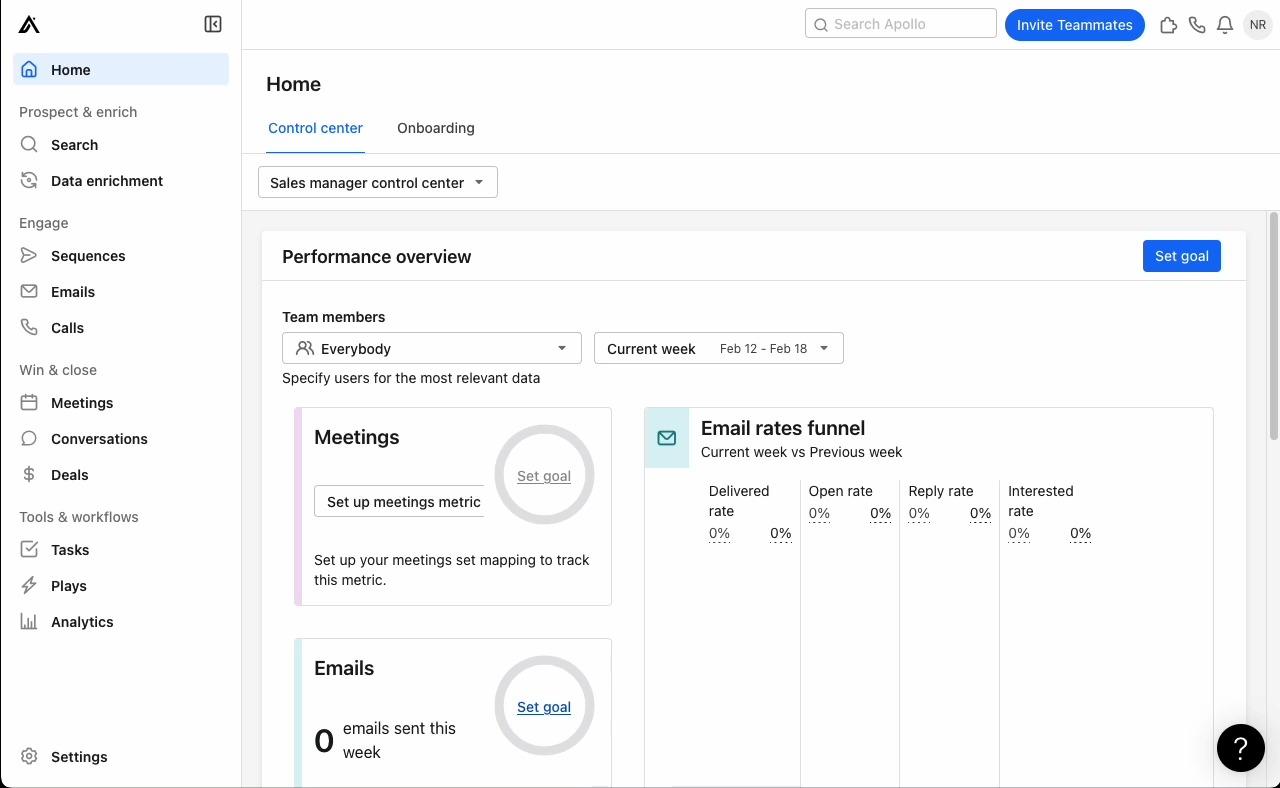Go to Deals in the sidebar
The height and width of the screenshot is (788, 1280).
pyautogui.click(x=121, y=474)
